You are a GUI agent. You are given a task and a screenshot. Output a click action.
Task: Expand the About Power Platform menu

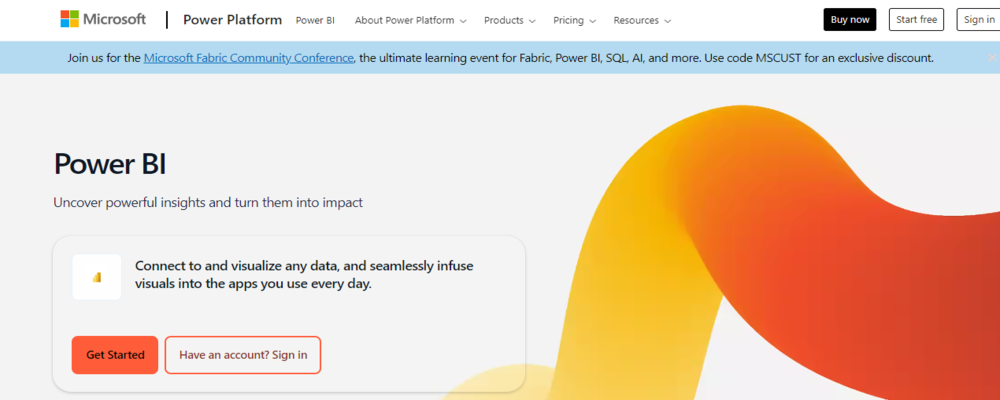click(411, 20)
